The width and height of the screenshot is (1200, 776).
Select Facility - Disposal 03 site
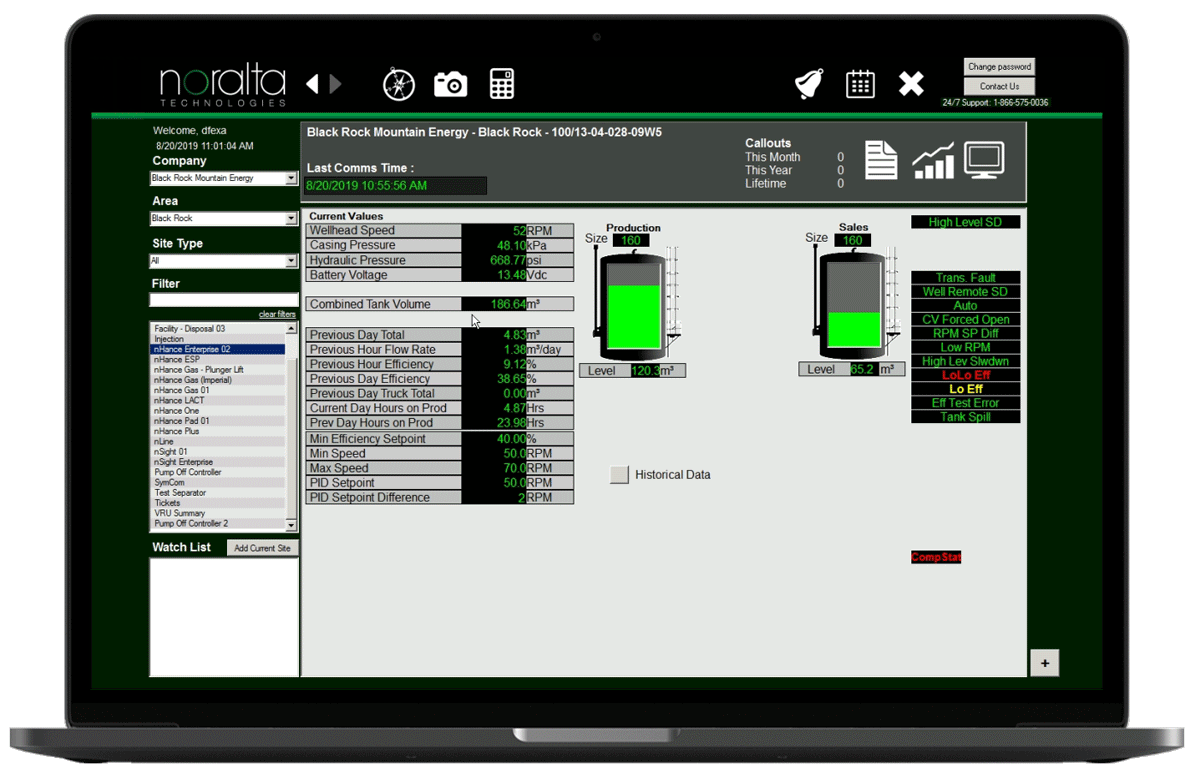coord(218,329)
